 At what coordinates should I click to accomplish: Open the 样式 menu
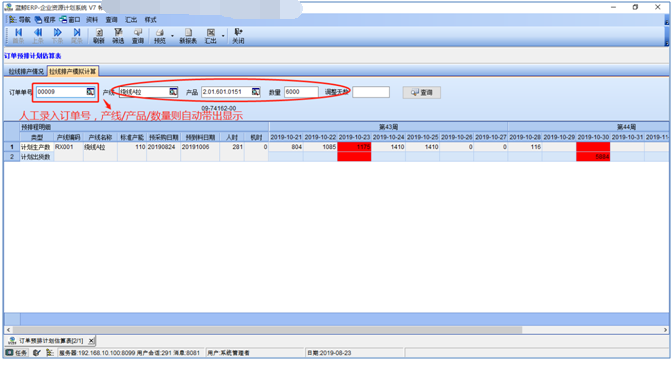pos(150,20)
